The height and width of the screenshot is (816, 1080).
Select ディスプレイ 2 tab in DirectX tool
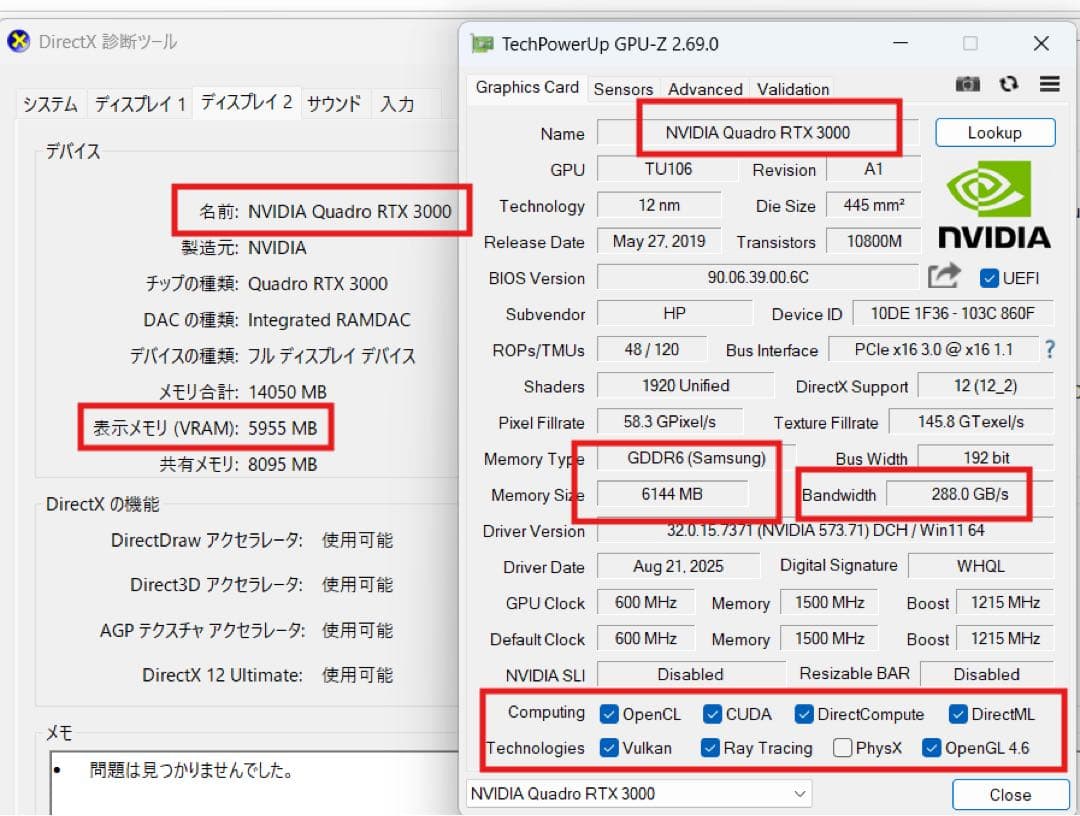pos(247,103)
